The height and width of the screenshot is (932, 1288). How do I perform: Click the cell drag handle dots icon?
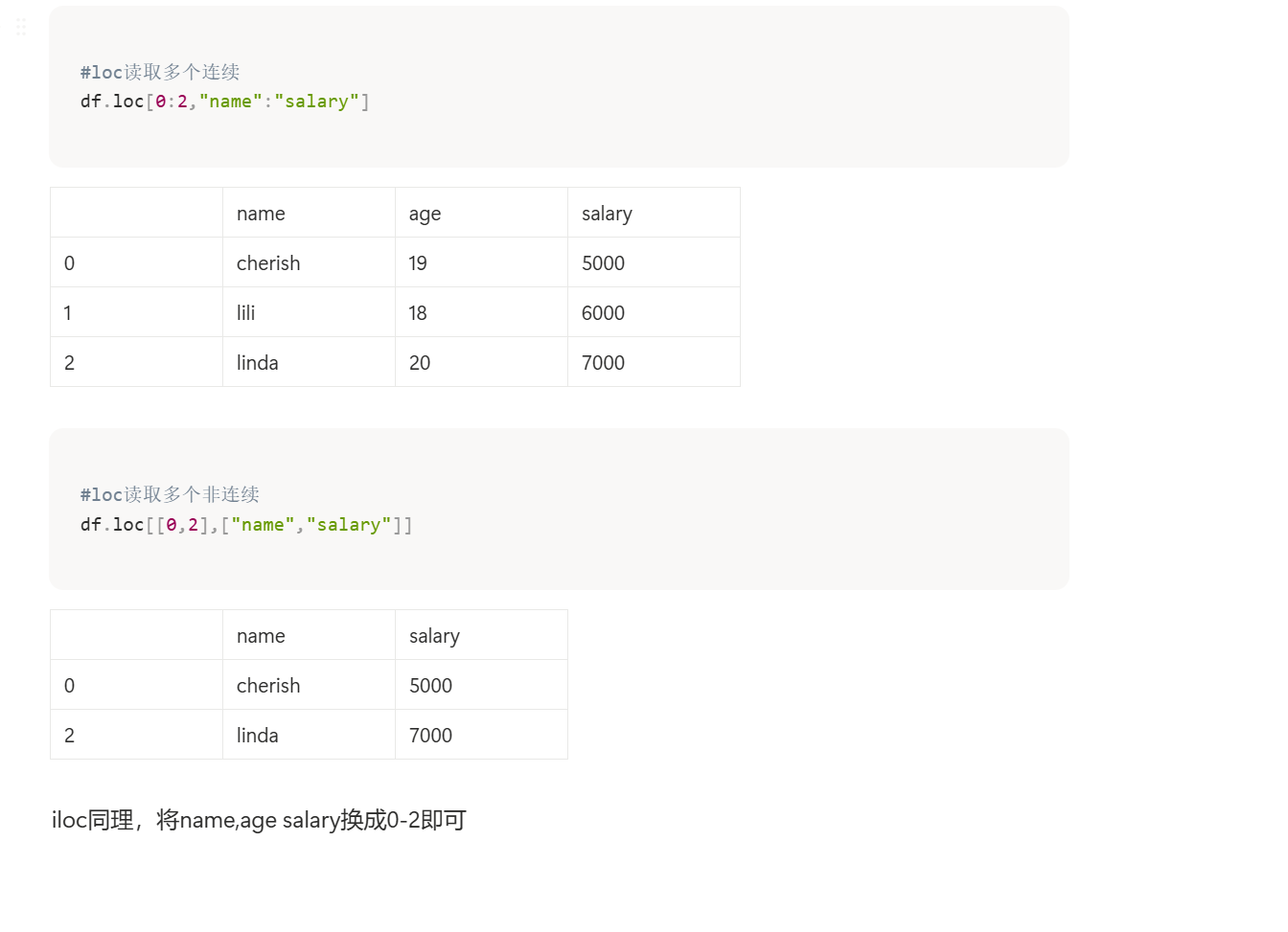click(x=21, y=26)
